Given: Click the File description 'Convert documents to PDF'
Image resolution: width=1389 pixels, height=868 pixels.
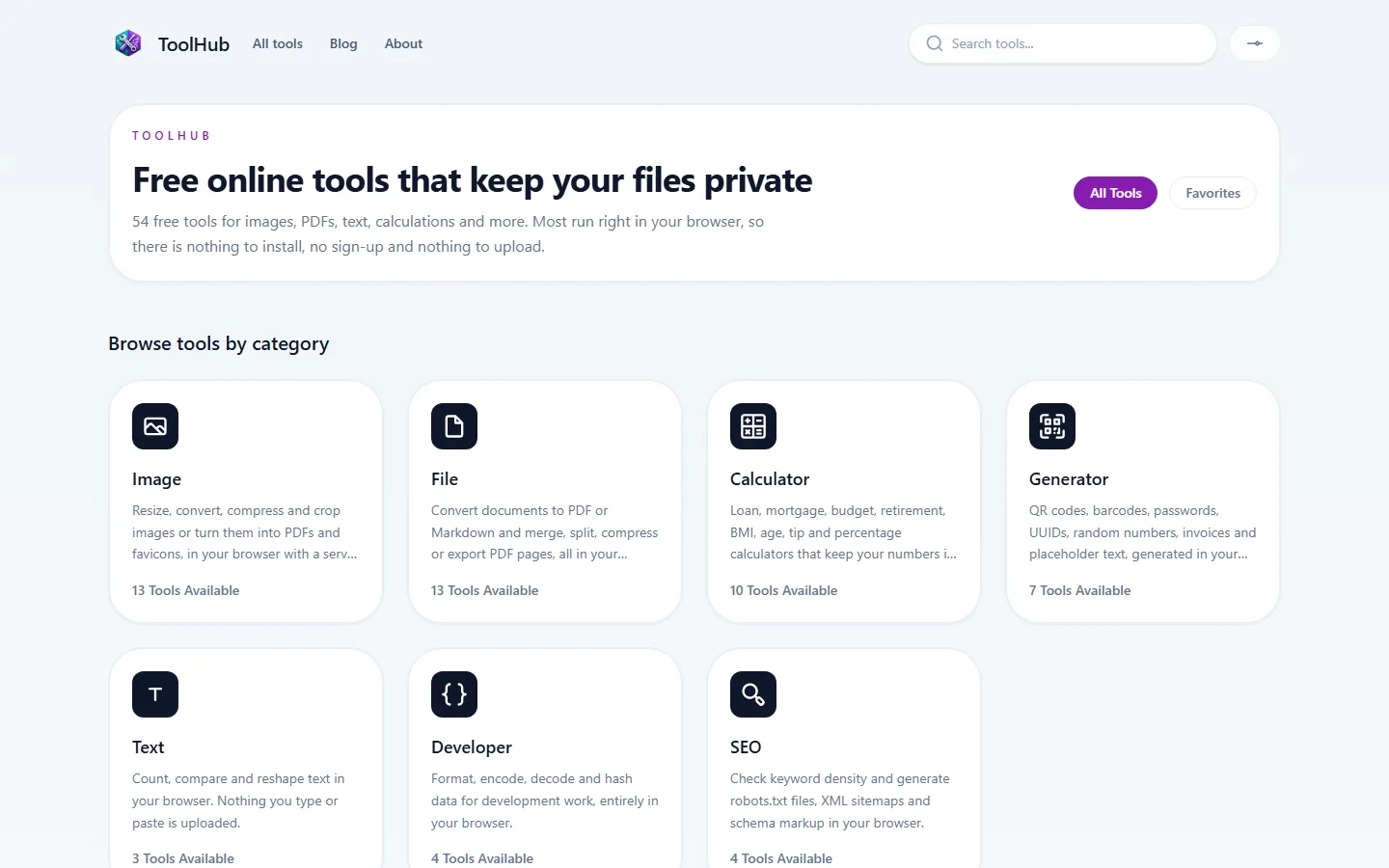Looking at the screenshot, I should point(545,532).
